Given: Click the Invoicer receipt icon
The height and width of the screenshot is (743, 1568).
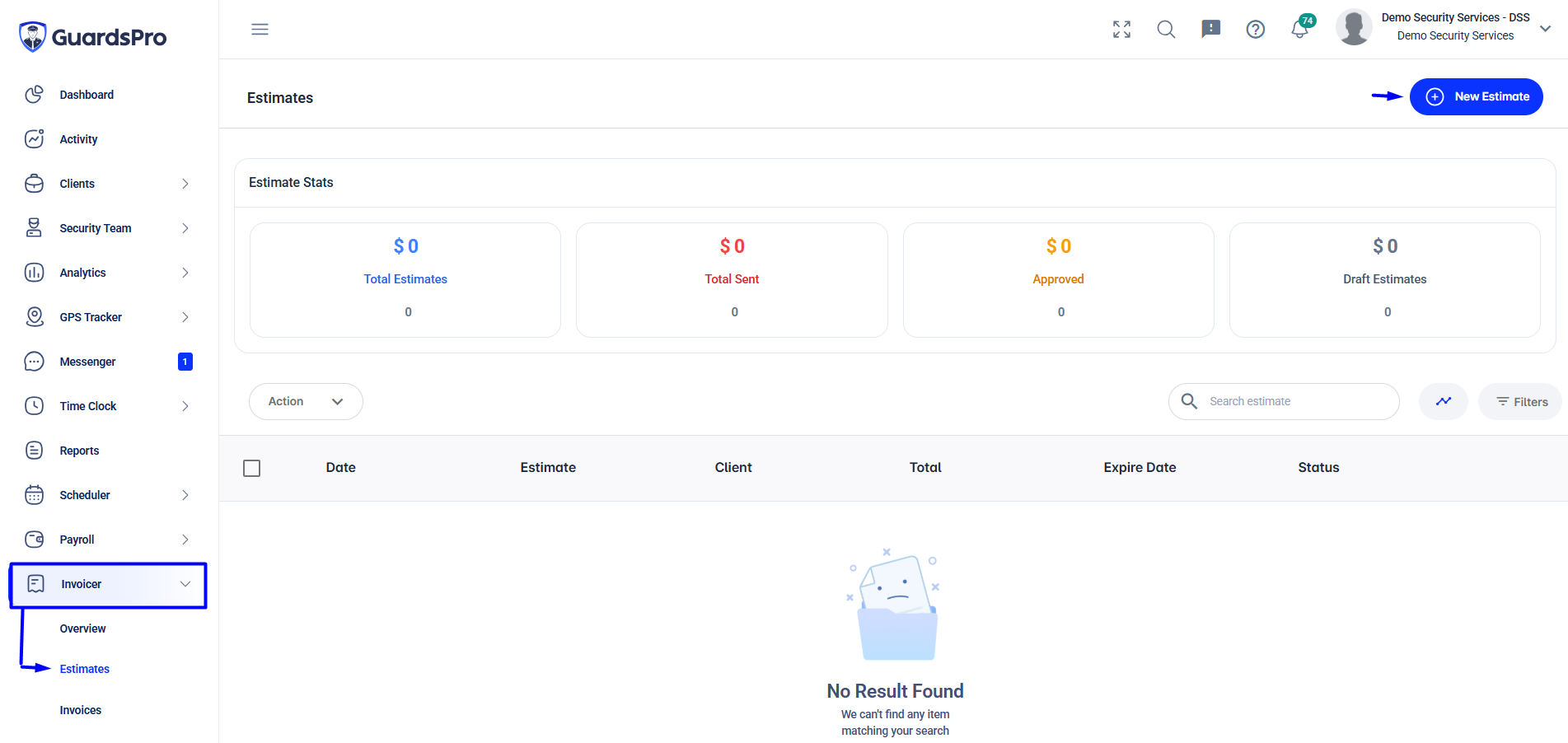Looking at the screenshot, I should [35, 584].
